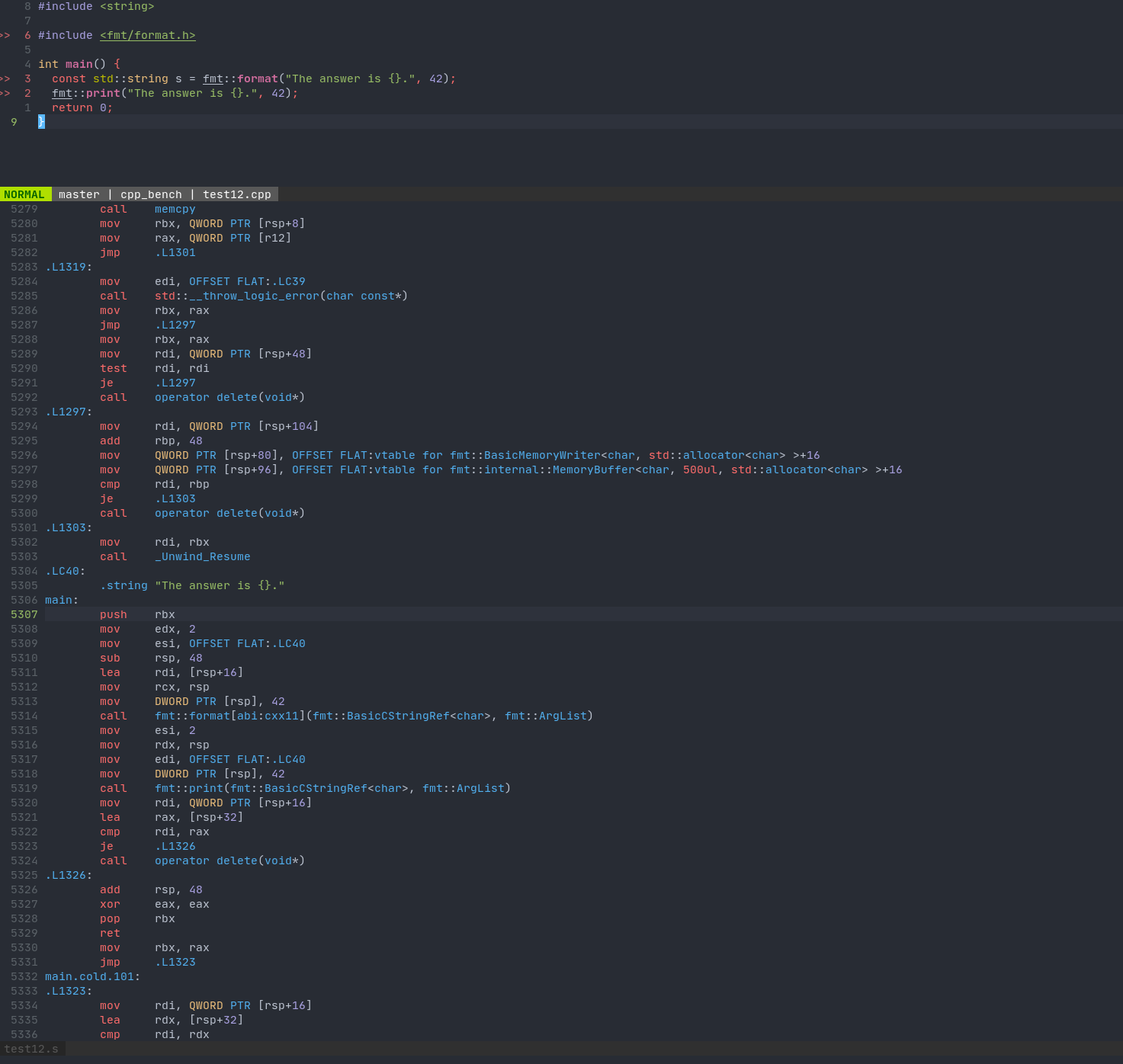Click the change marker beside line 6
1123x1064 pixels.
tap(5, 35)
